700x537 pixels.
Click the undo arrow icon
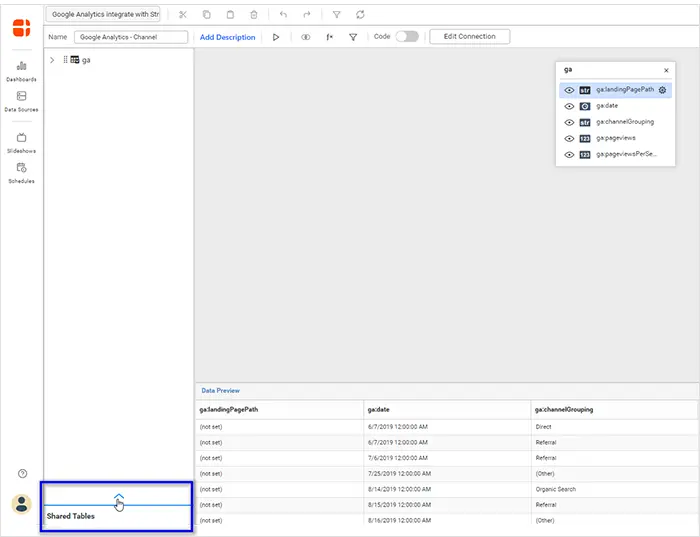pyautogui.click(x=283, y=15)
